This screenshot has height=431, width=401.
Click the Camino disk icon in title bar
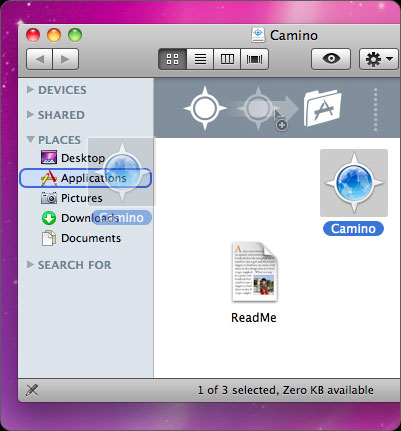tap(258, 35)
